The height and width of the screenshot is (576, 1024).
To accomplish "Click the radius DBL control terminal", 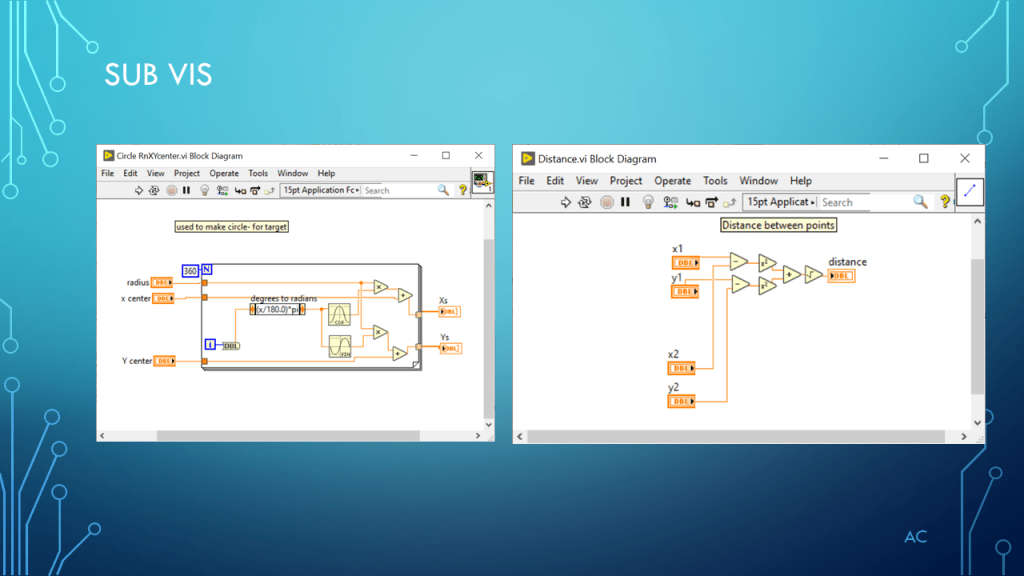I will click(x=163, y=283).
